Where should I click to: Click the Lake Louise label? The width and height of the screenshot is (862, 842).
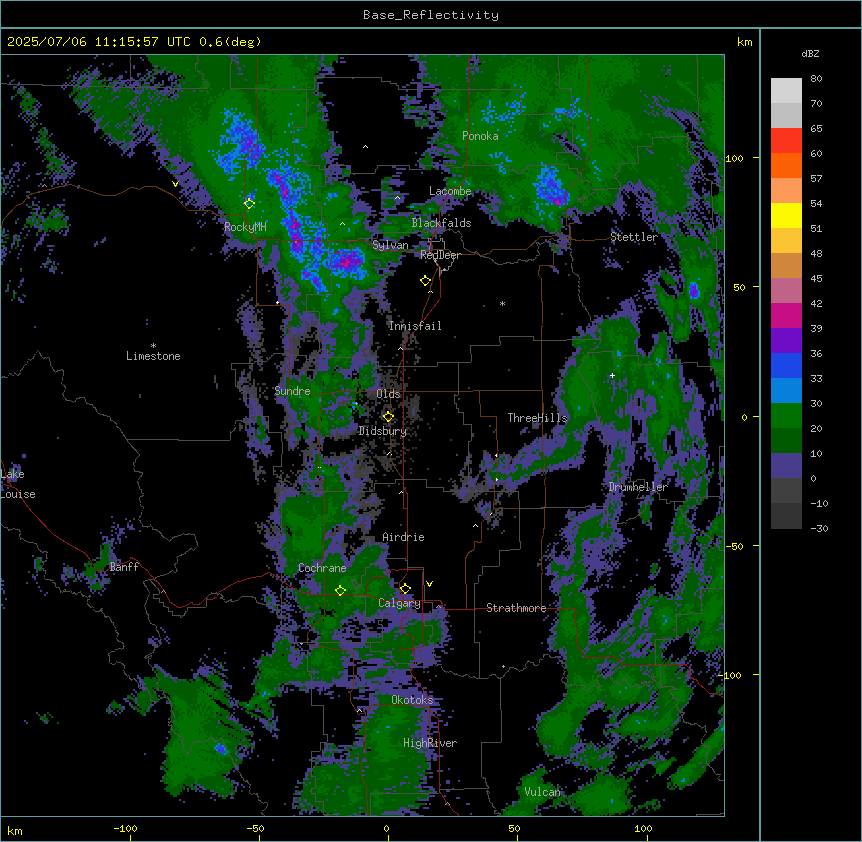tap(18, 484)
